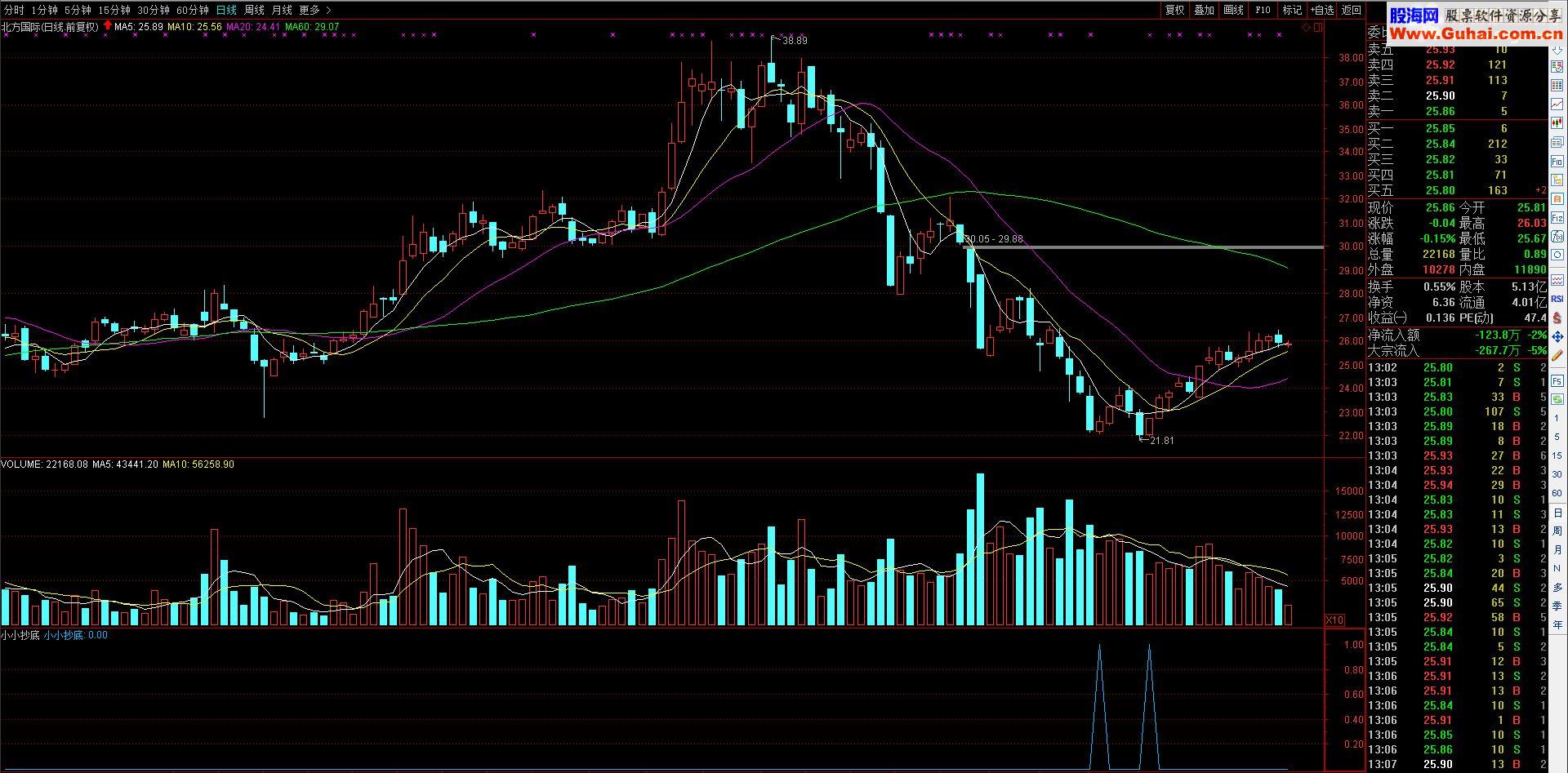
Task: Select the 5分钟 period tab
Action: point(77,10)
